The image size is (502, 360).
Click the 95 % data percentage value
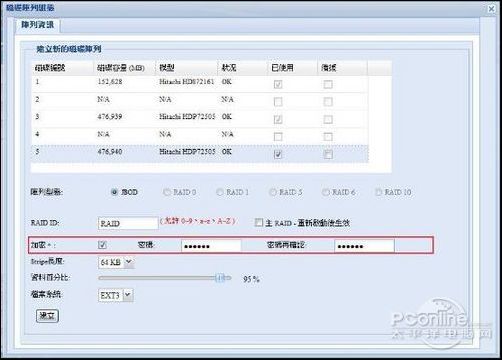click(x=251, y=279)
